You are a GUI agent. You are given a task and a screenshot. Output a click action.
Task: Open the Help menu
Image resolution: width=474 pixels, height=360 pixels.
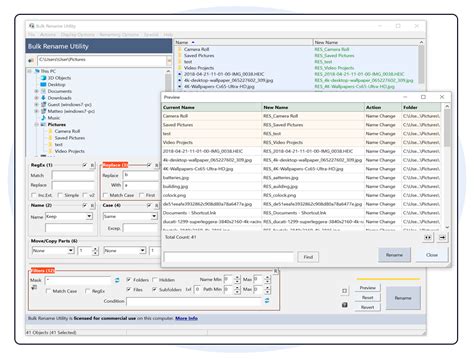[x=168, y=35]
